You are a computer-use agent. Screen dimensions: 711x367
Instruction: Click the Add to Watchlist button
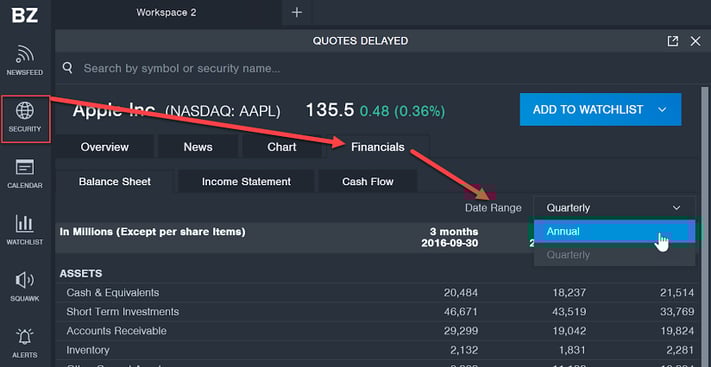pyautogui.click(x=600, y=109)
